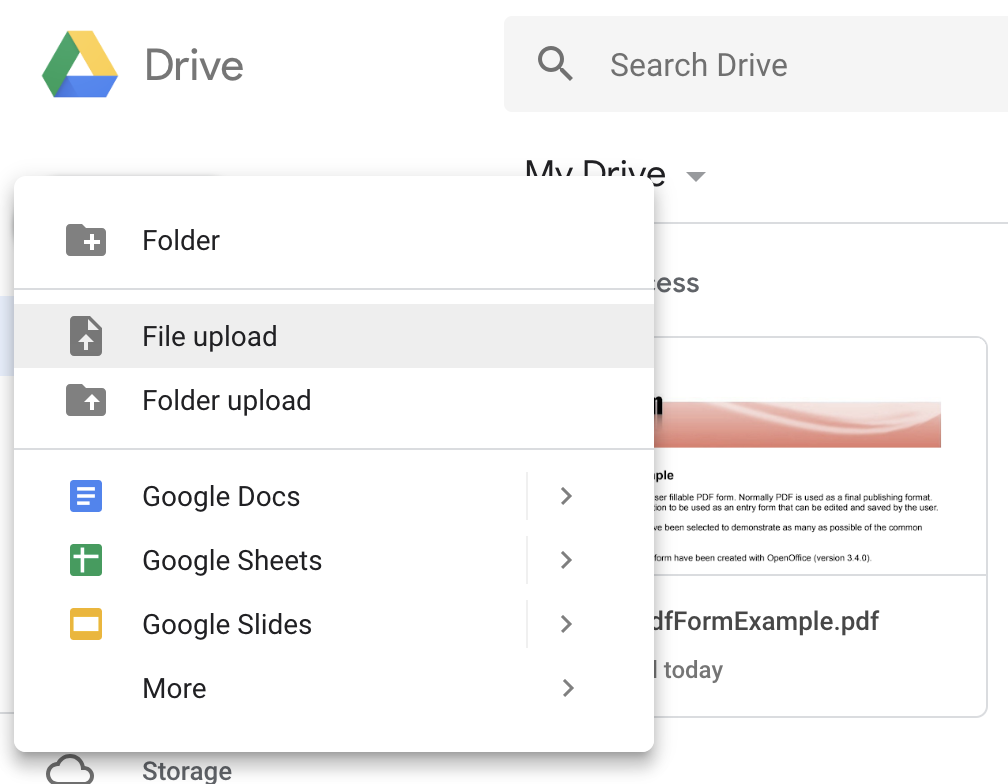The image size is (1008, 784).
Task: Expand Google Docs submenu arrow
Action: pyautogui.click(x=566, y=496)
